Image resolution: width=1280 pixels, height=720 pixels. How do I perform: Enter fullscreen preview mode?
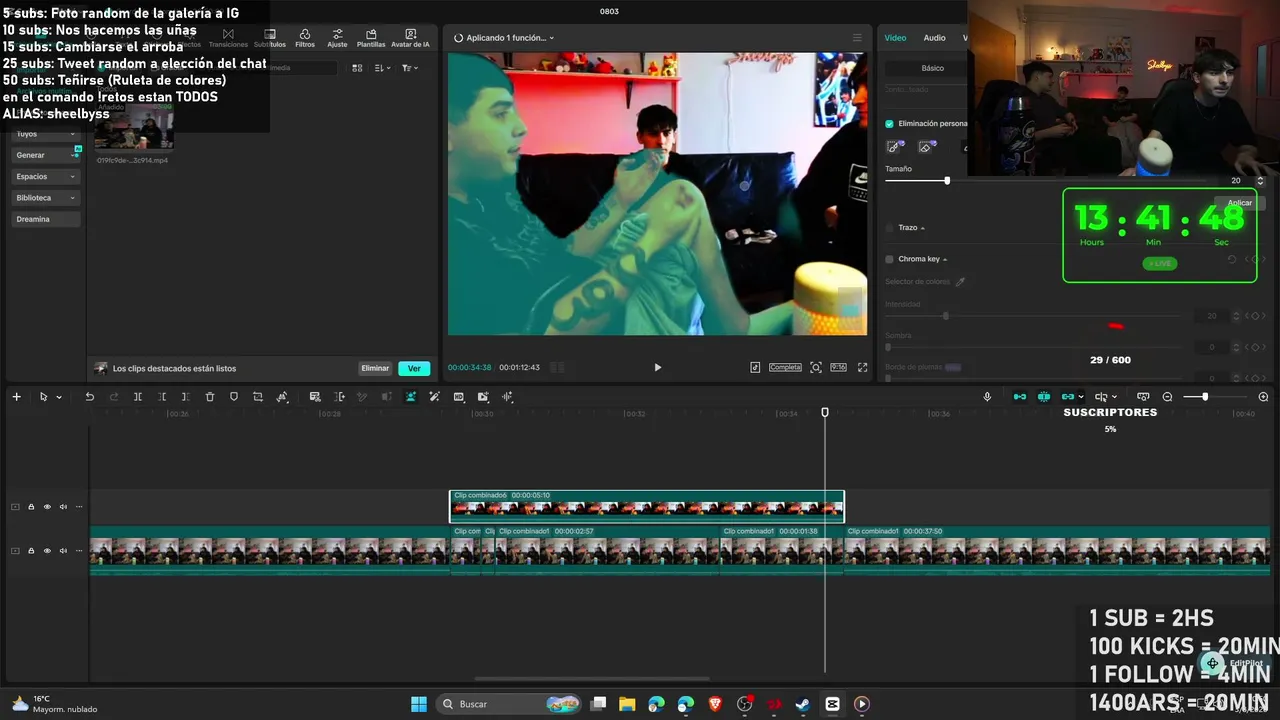coord(862,367)
